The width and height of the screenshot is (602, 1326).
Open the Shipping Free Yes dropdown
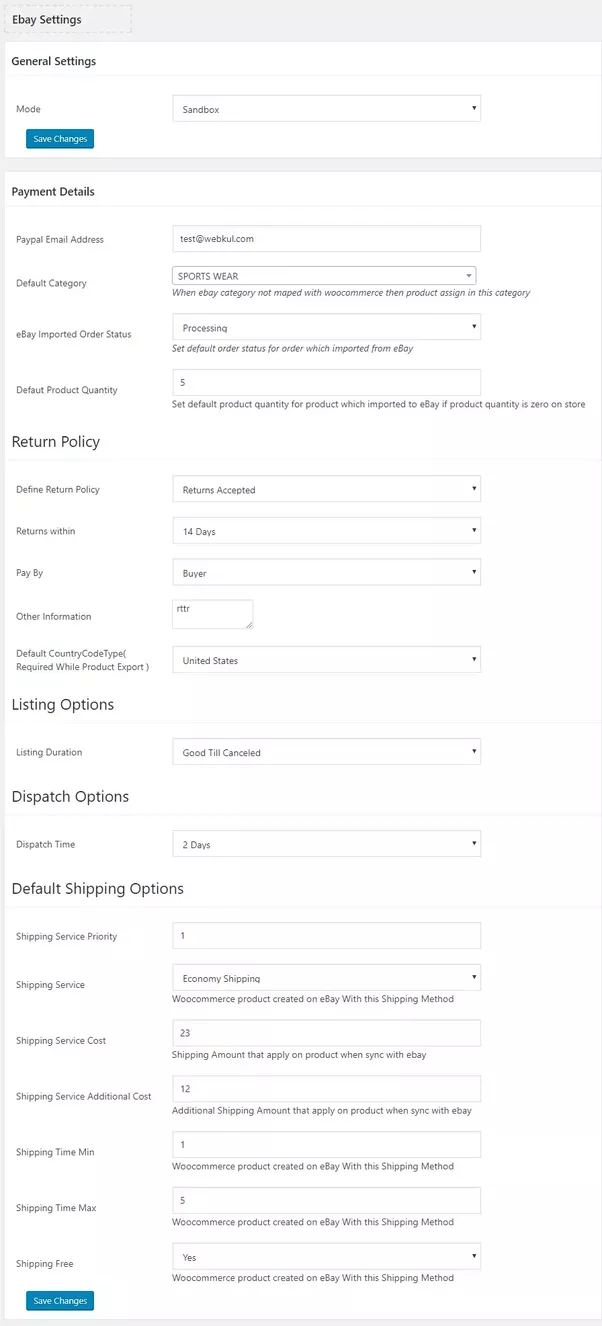tap(326, 1257)
